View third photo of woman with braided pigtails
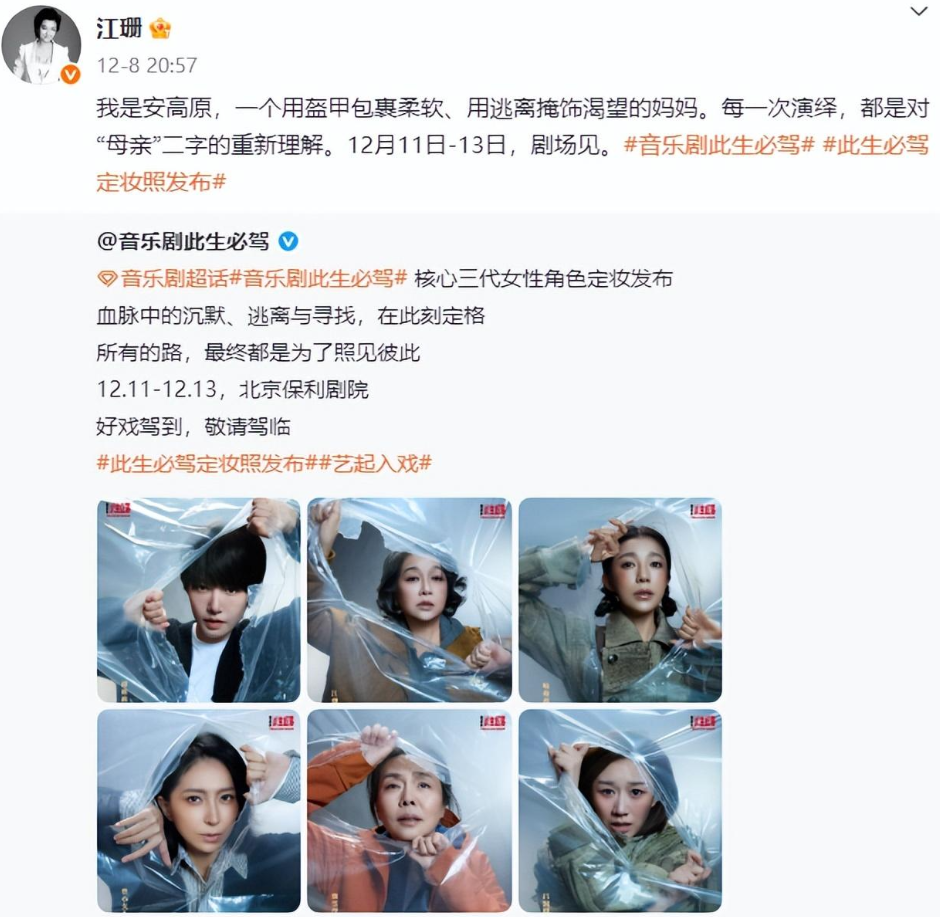 click(x=620, y=600)
